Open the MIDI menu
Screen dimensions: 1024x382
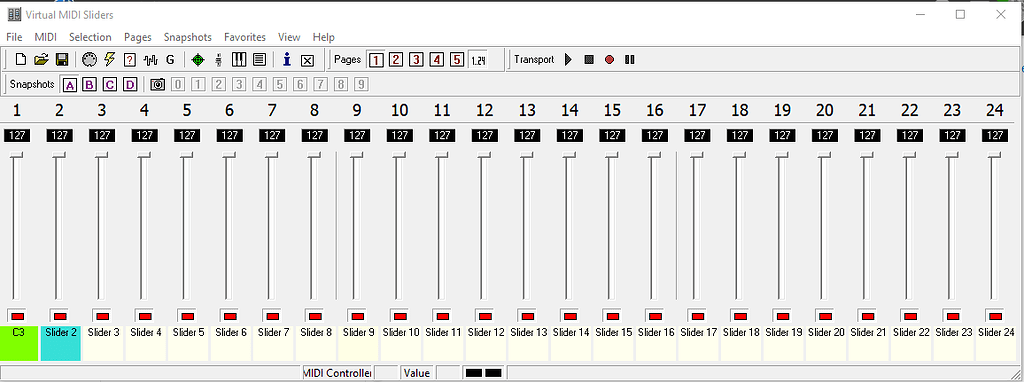pyautogui.click(x=46, y=37)
